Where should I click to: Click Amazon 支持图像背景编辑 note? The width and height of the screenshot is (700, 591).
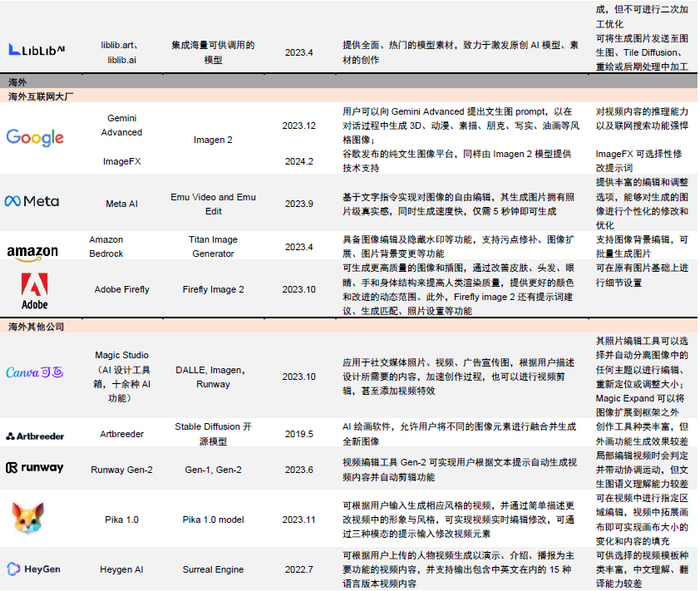[x=642, y=246]
